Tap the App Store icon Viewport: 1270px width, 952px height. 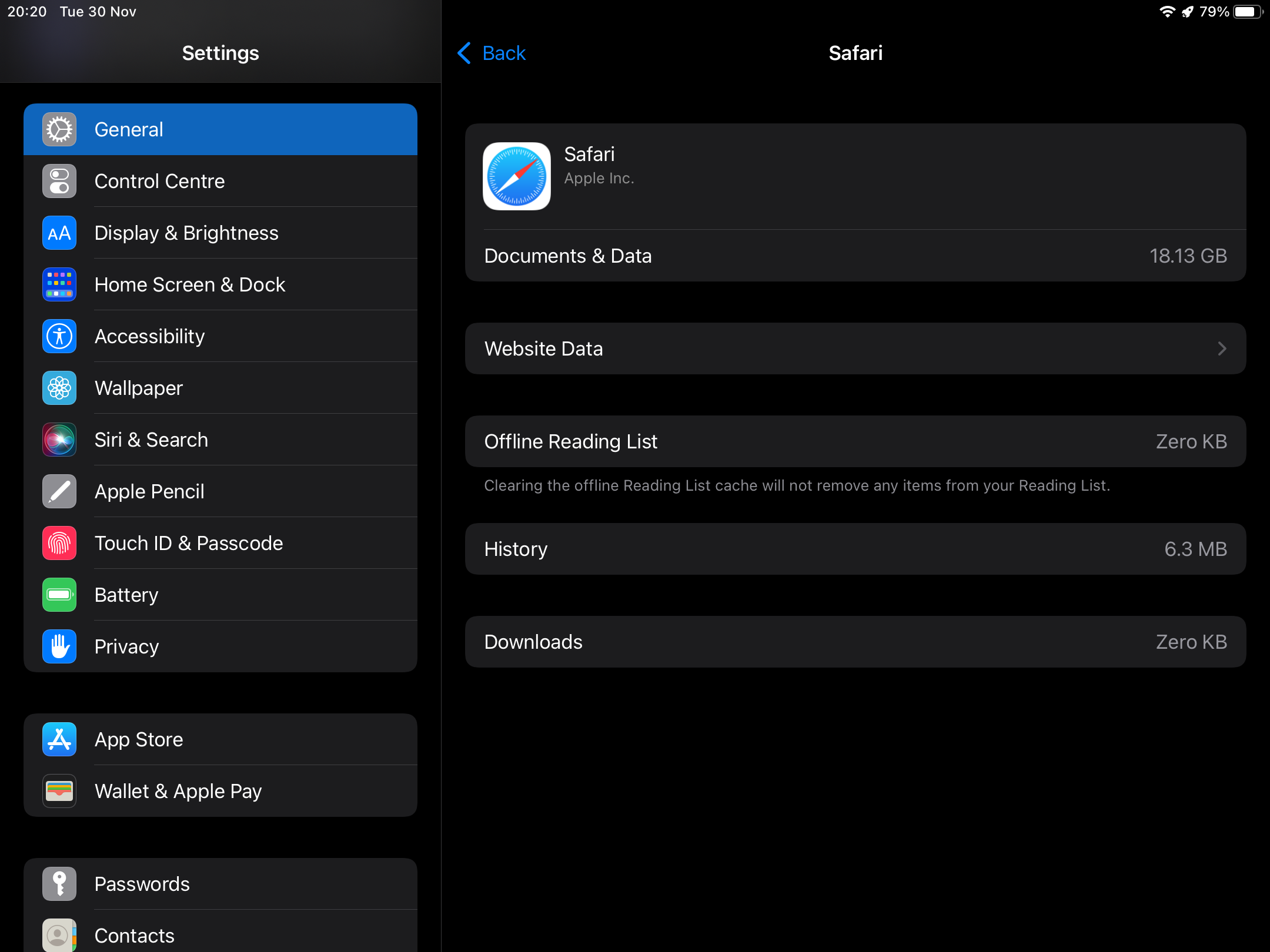click(59, 739)
